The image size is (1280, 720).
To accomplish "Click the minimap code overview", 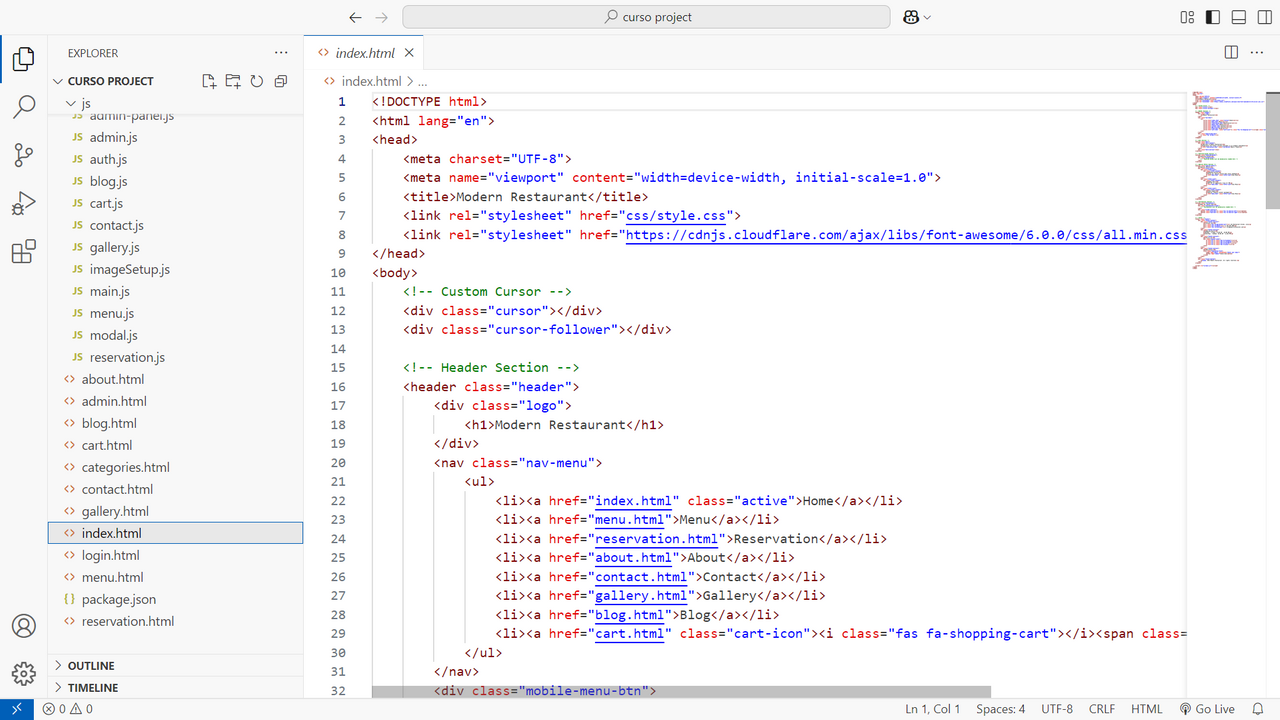I will [x=1226, y=180].
